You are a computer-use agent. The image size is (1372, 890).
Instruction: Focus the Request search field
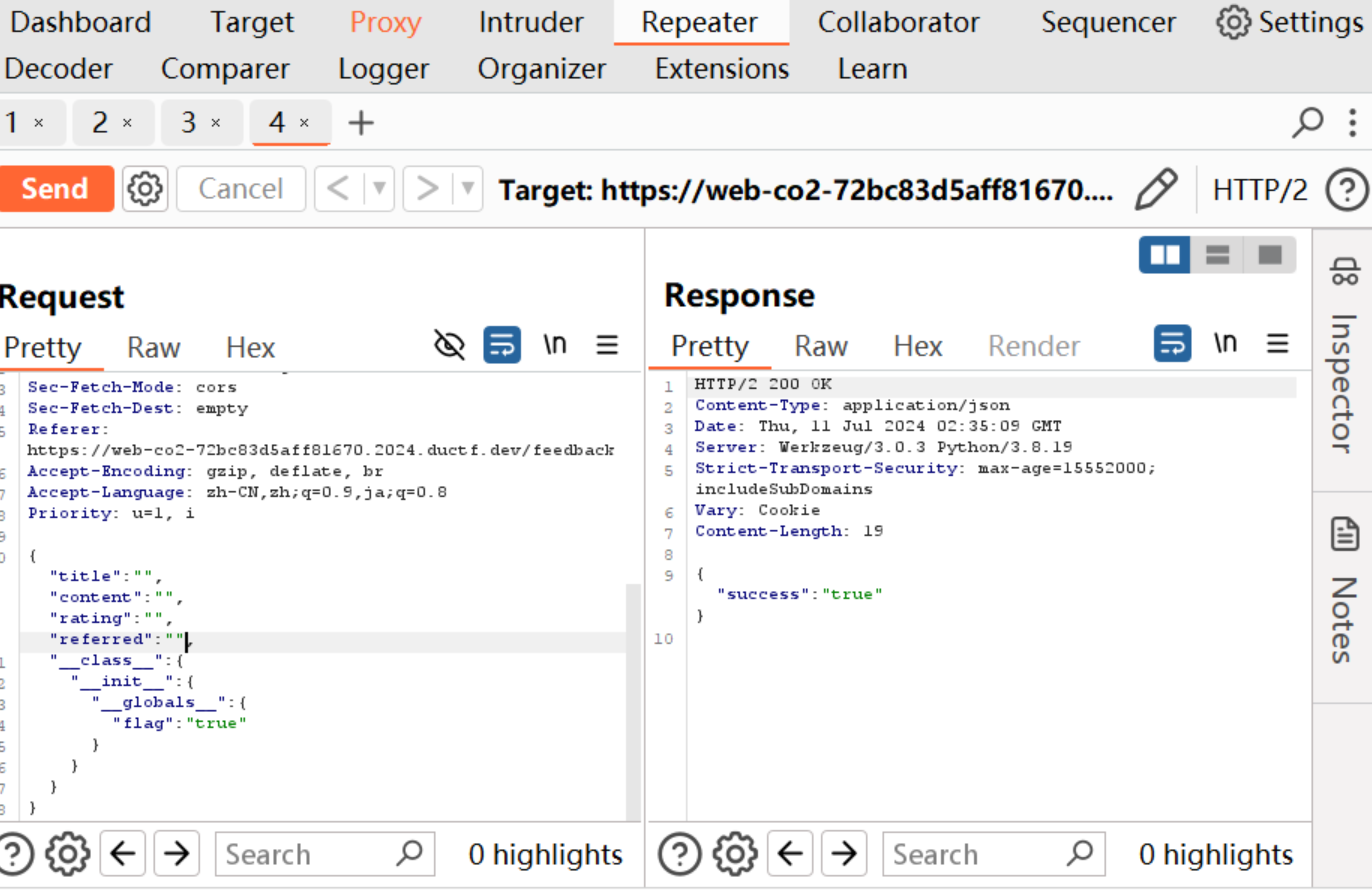325,854
